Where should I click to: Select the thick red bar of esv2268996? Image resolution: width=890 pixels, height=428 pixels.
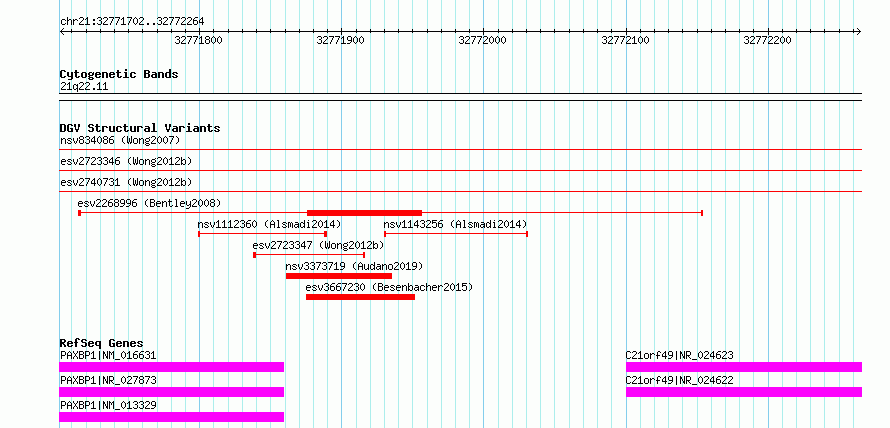tap(364, 213)
